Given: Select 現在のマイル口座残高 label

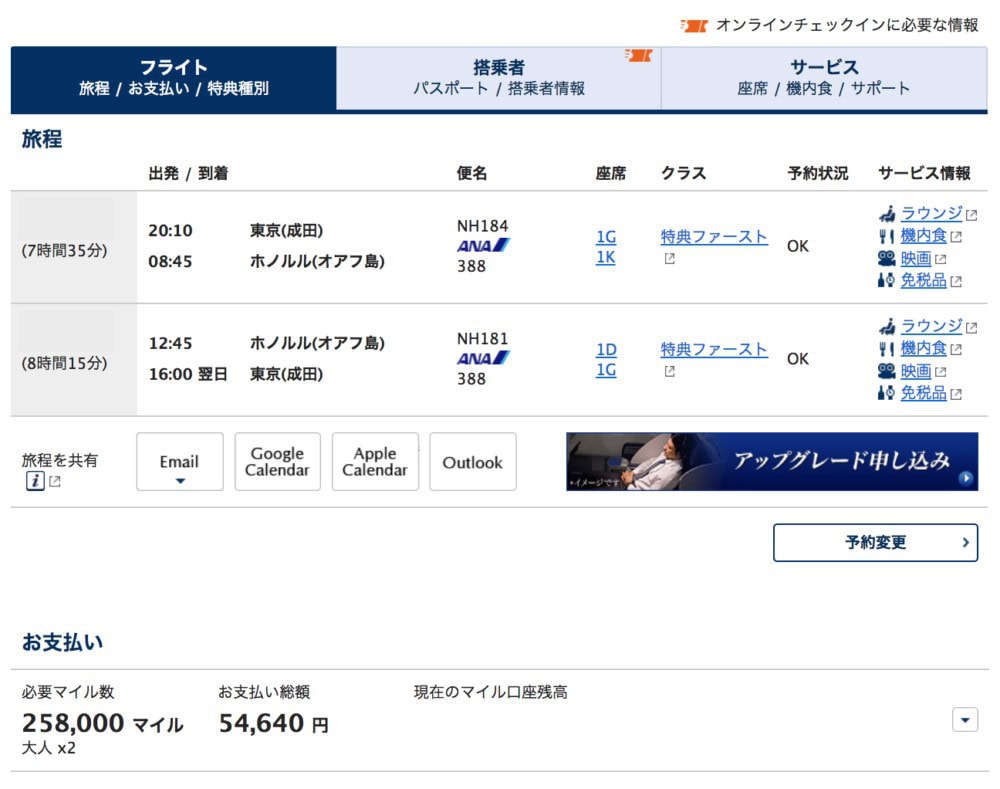Looking at the screenshot, I should 490,692.
